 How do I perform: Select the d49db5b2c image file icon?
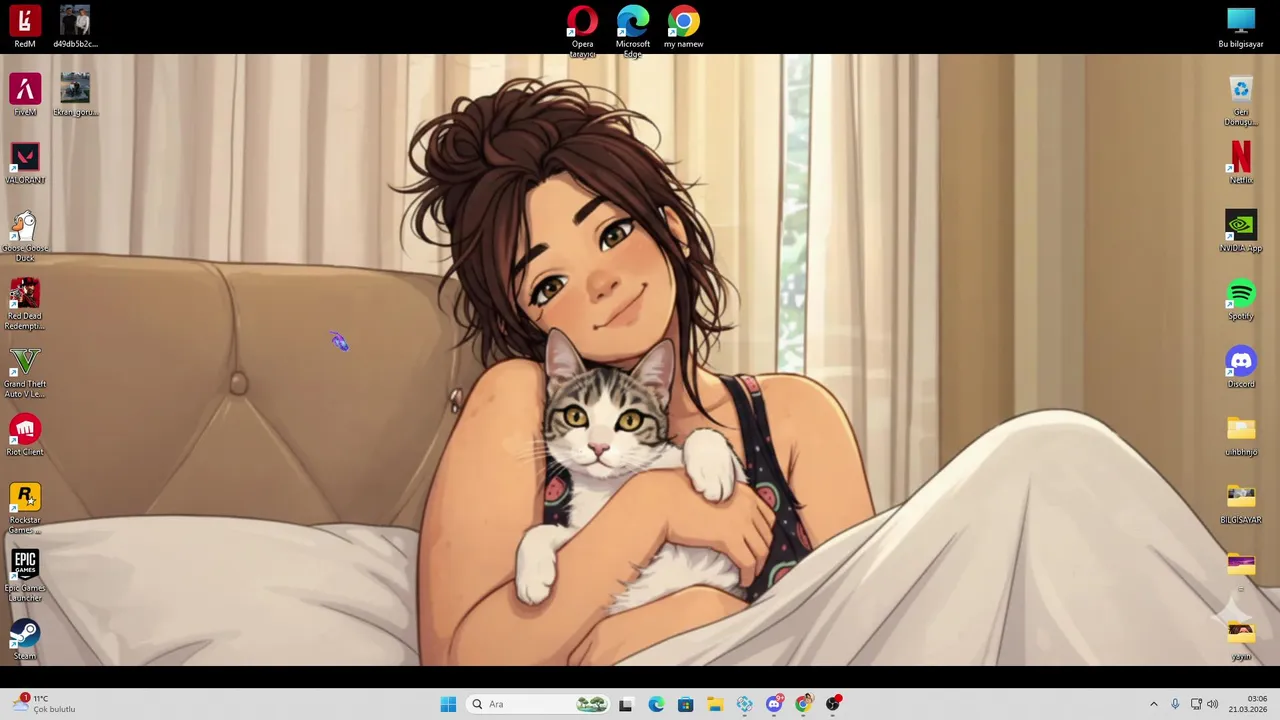pyautogui.click(x=75, y=27)
